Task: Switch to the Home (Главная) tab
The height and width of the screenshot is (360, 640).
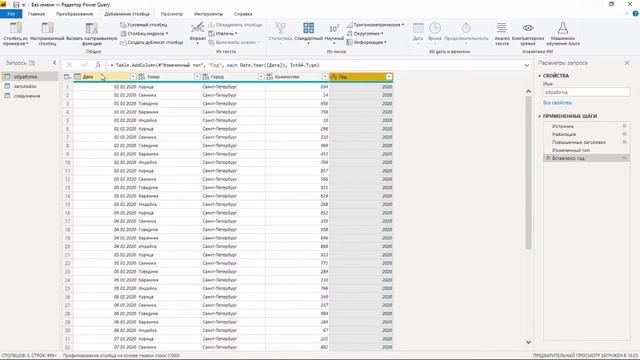Action: [36, 14]
